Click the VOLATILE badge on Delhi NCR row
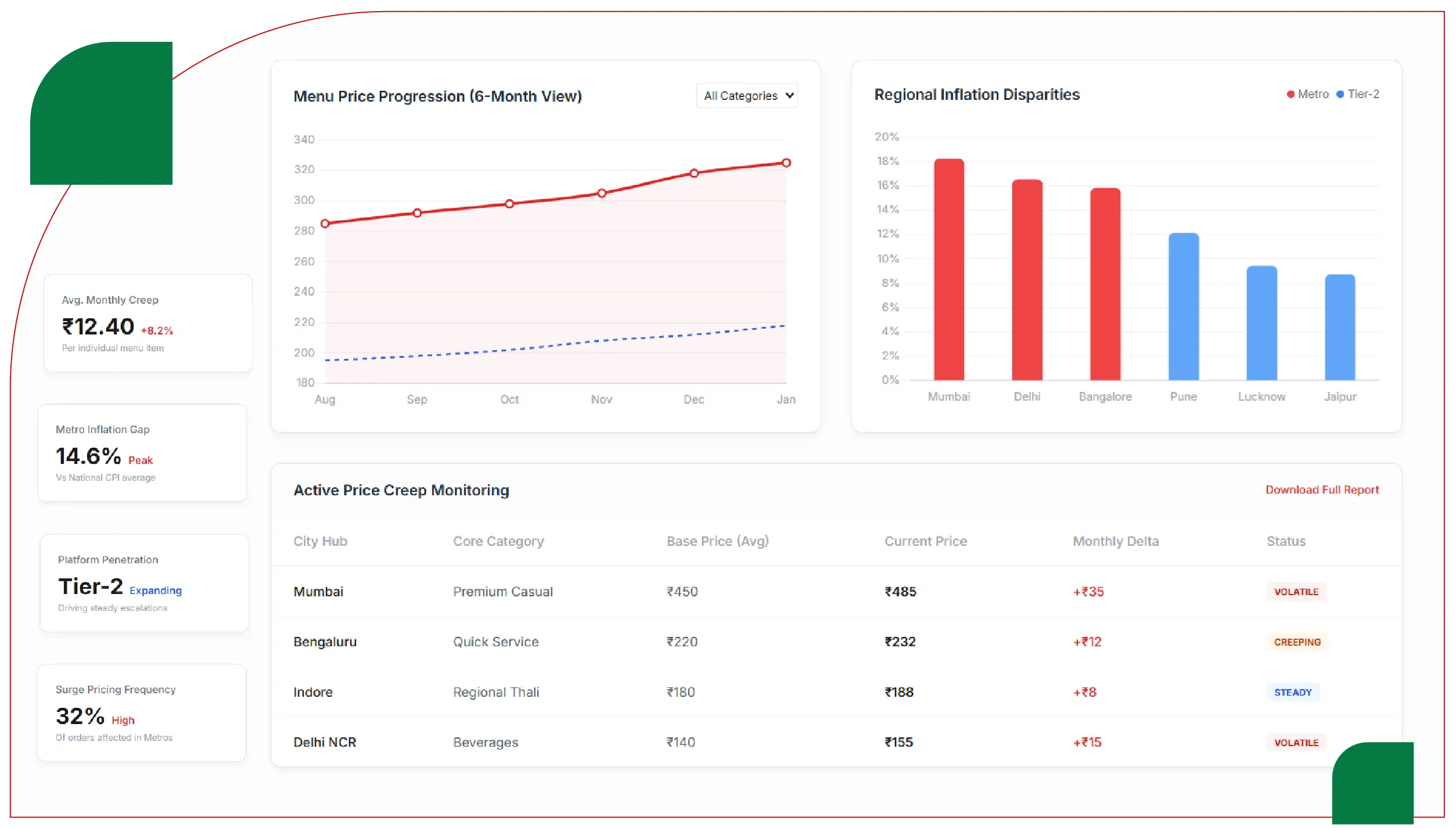 pyautogui.click(x=1296, y=742)
